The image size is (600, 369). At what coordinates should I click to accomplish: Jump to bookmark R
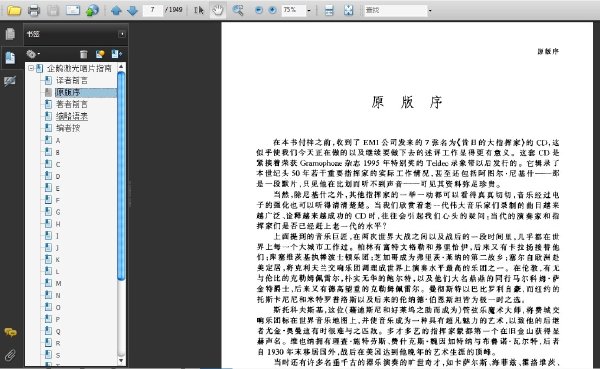tap(58, 343)
